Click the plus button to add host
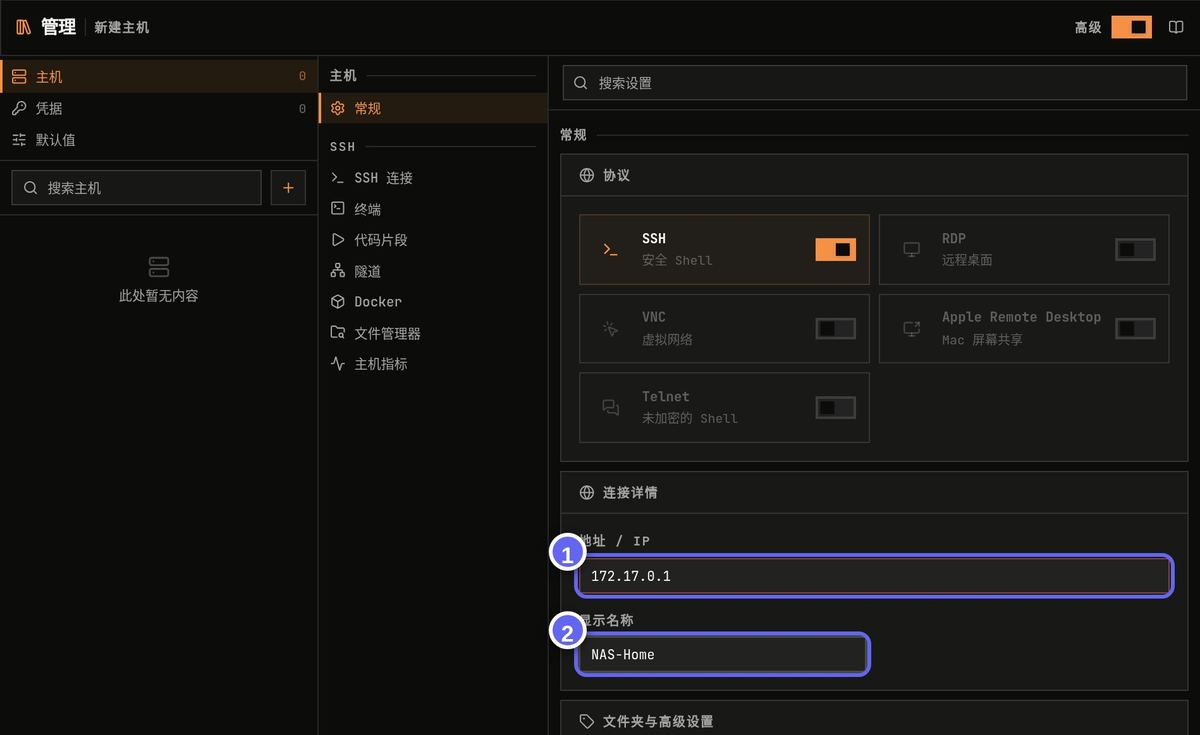The image size is (1200, 735). pyautogui.click(x=288, y=188)
